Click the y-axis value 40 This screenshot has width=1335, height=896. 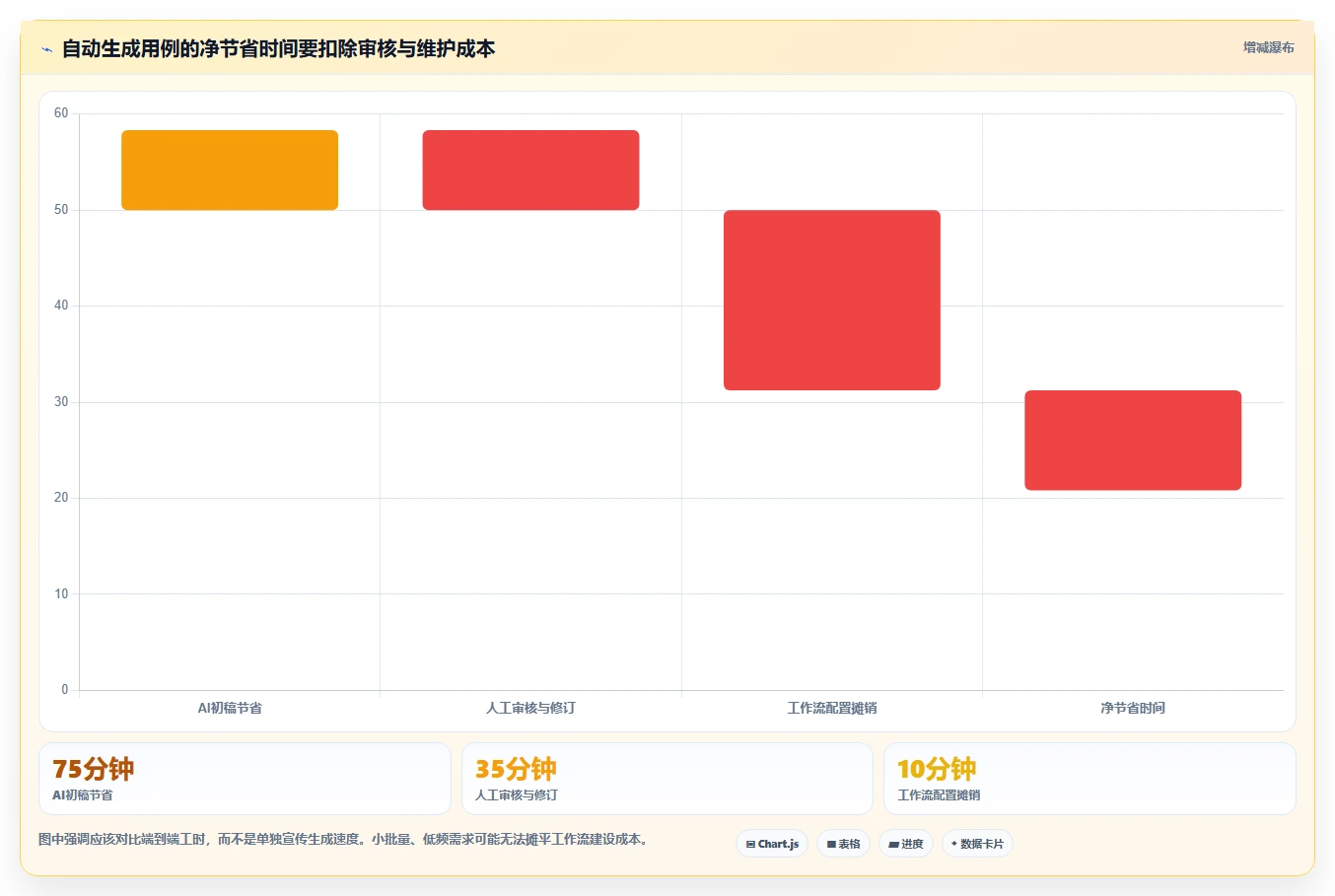(61, 306)
